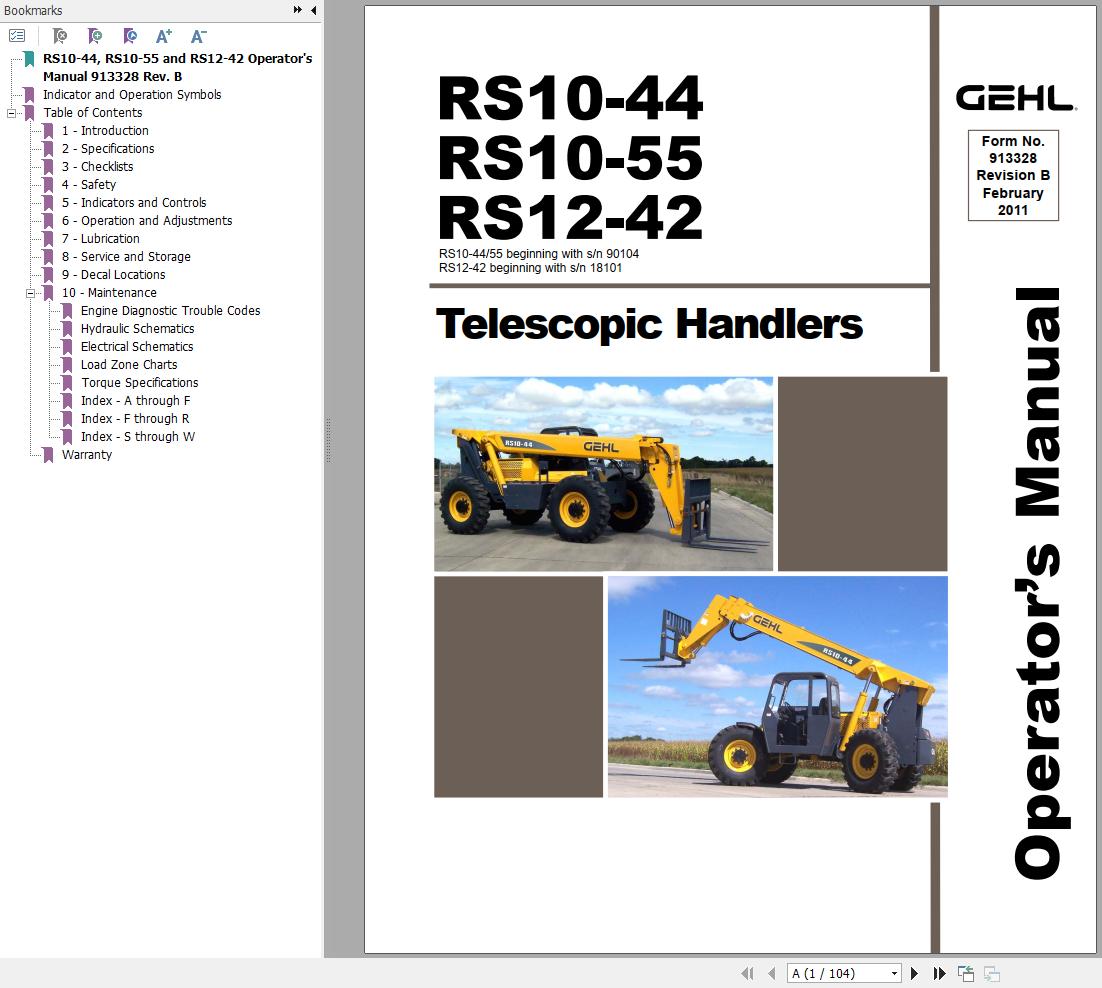Screen dimensions: 1102x988
Task: Click the bottom telehandler photo with raised boom
Action: pos(777,687)
